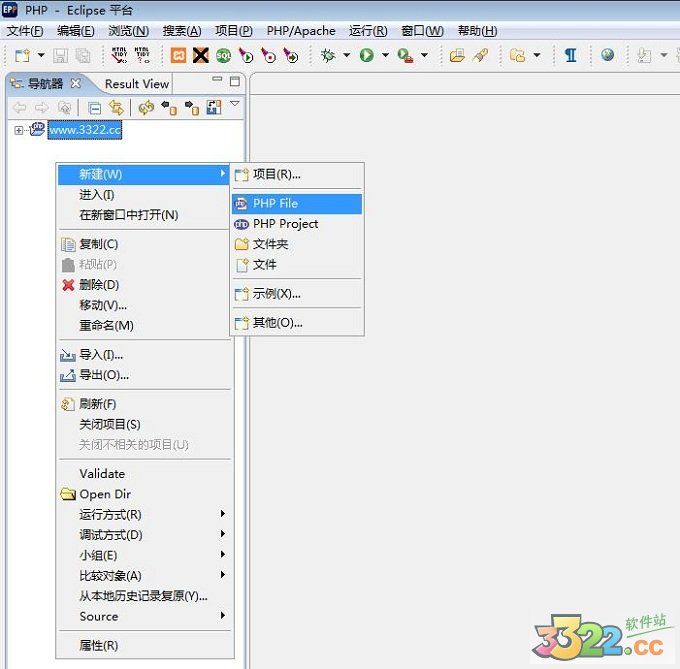The width and height of the screenshot is (680, 669).
Task: Click the green Run button icon
Action: pyautogui.click(x=367, y=56)
